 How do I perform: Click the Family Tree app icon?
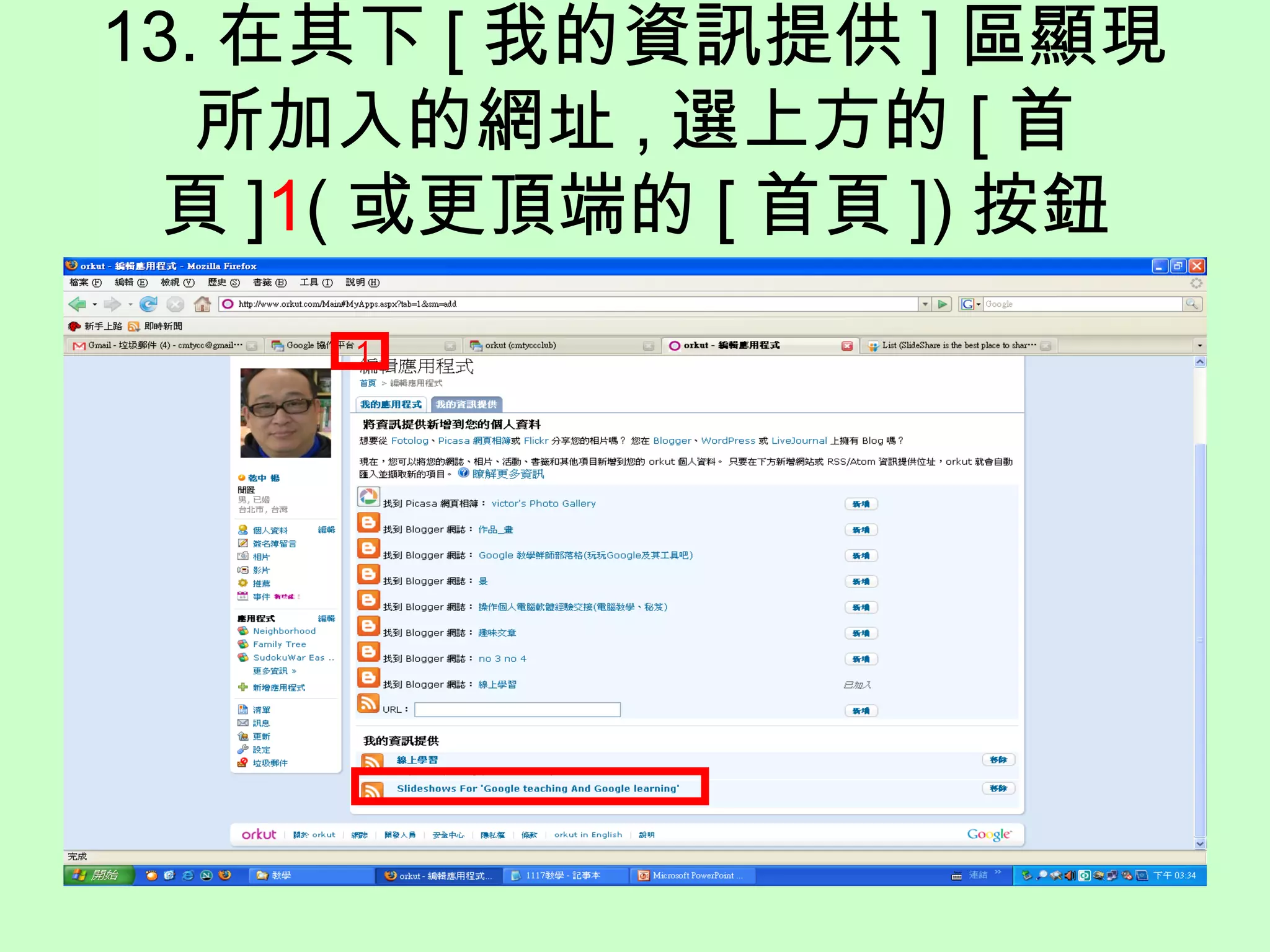243,644
